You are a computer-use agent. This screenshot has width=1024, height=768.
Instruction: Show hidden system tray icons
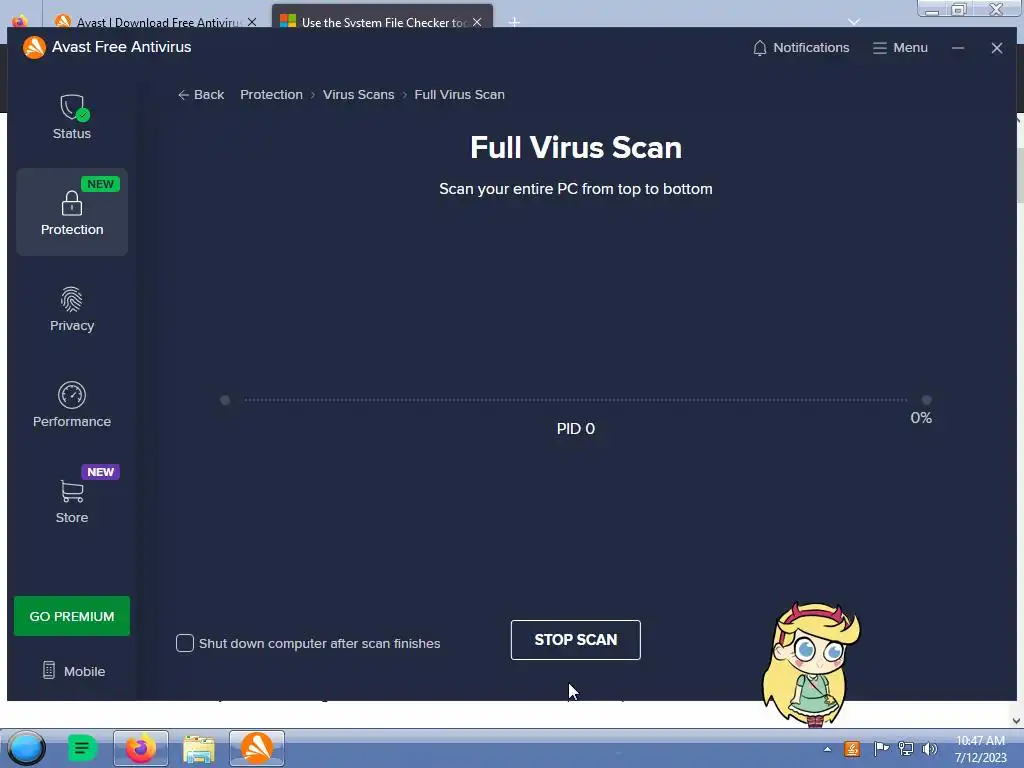(827, 749)
